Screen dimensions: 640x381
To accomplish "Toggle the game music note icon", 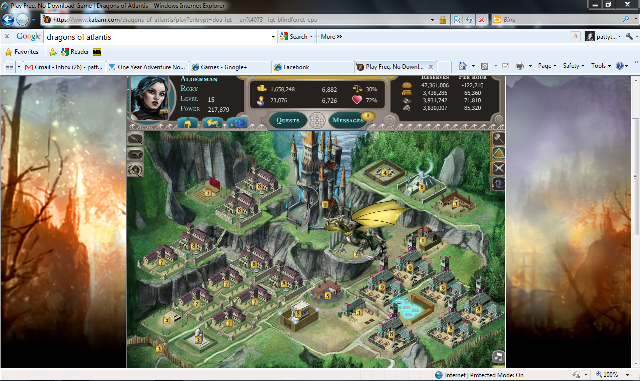I will [x=498, y=357].
